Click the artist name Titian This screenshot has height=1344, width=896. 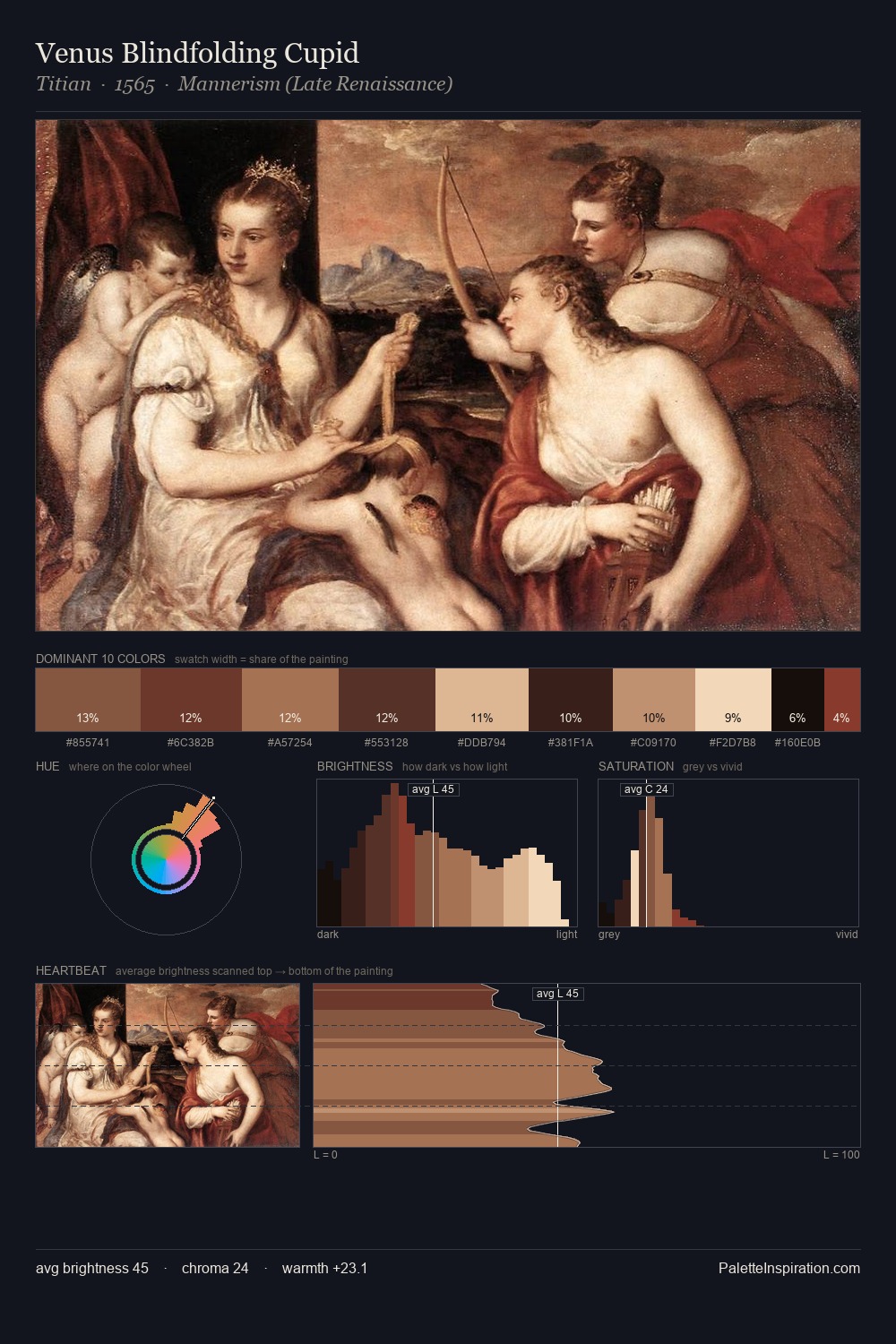click(x=64, y=84)
